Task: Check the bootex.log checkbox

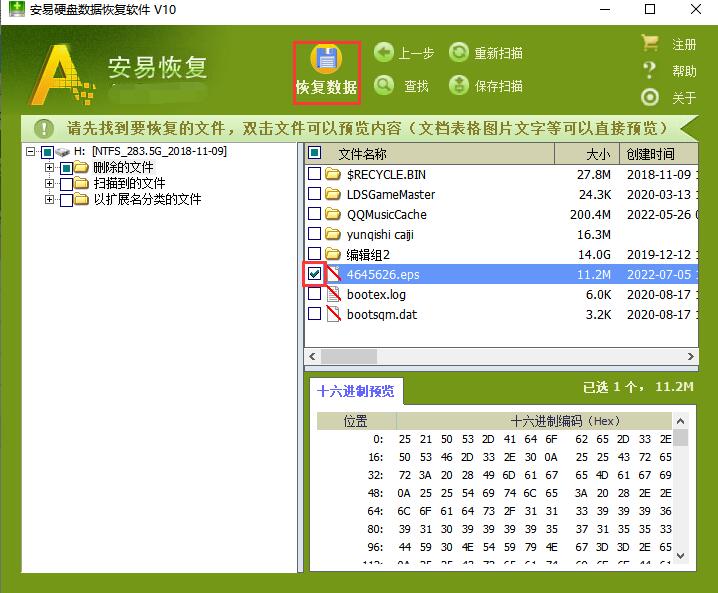Action: click(x=315, y=294)
